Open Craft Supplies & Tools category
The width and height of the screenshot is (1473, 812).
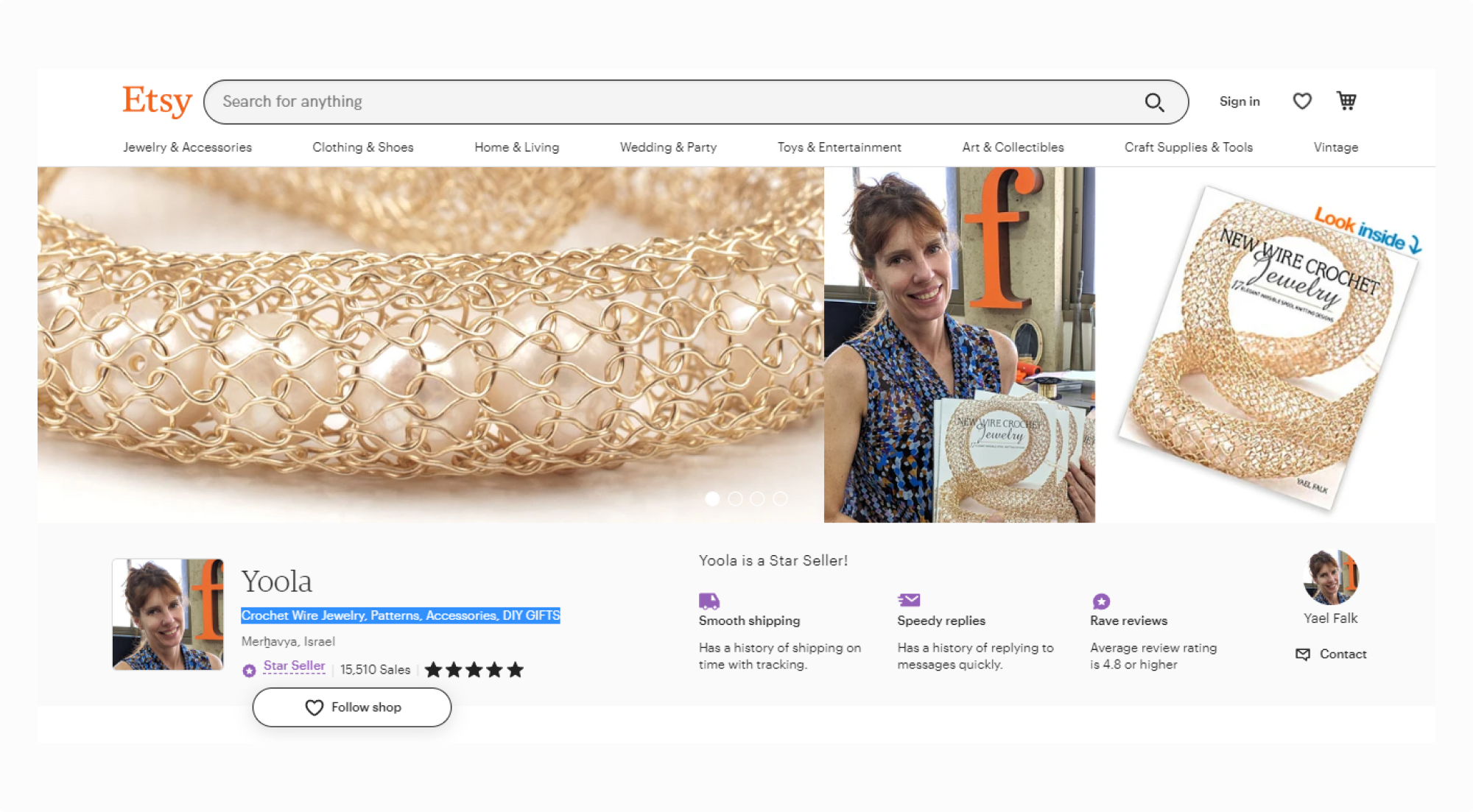tap(1188, 147)
